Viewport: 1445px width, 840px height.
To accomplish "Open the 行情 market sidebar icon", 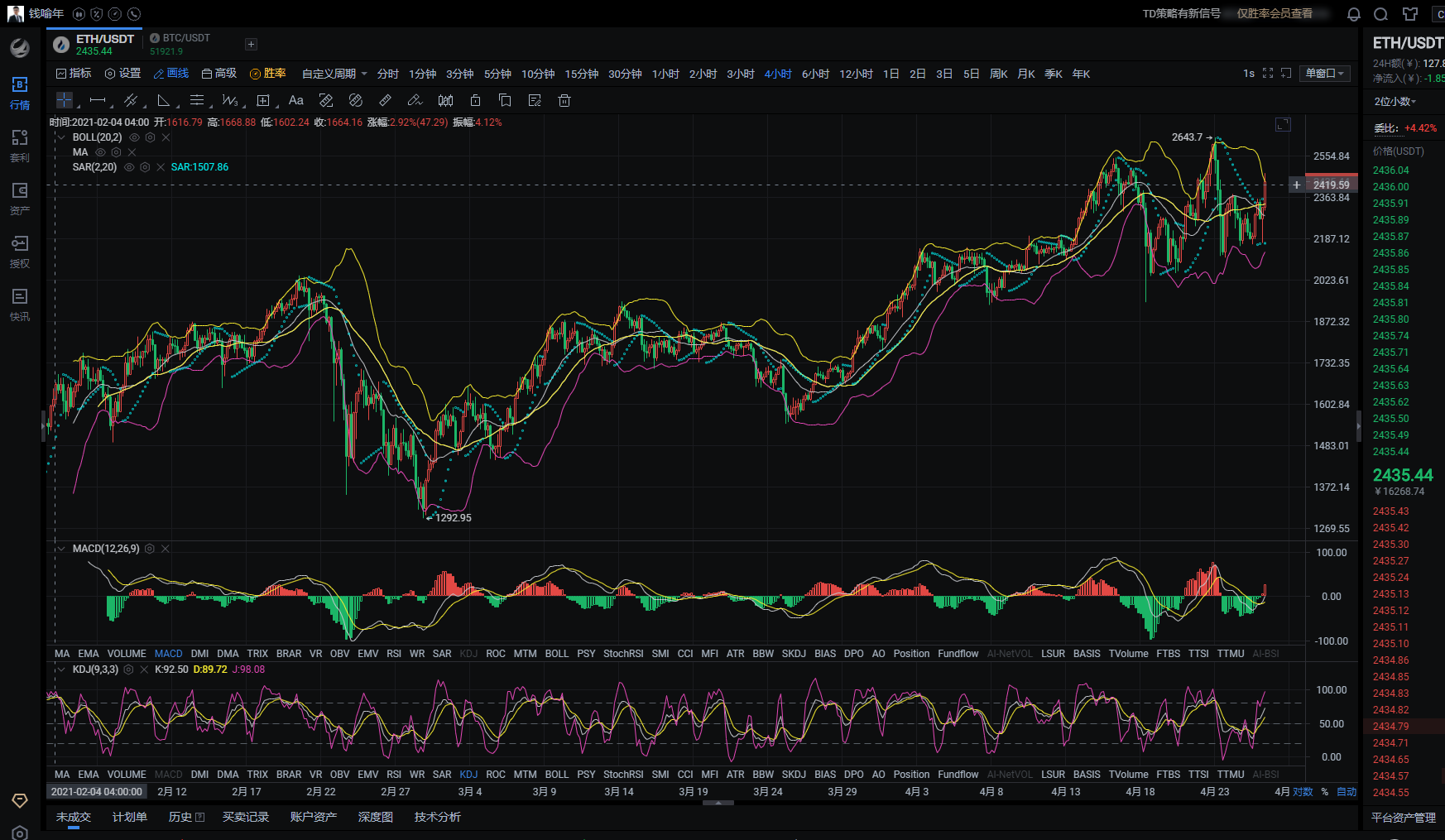I will (x=20, y=93).
